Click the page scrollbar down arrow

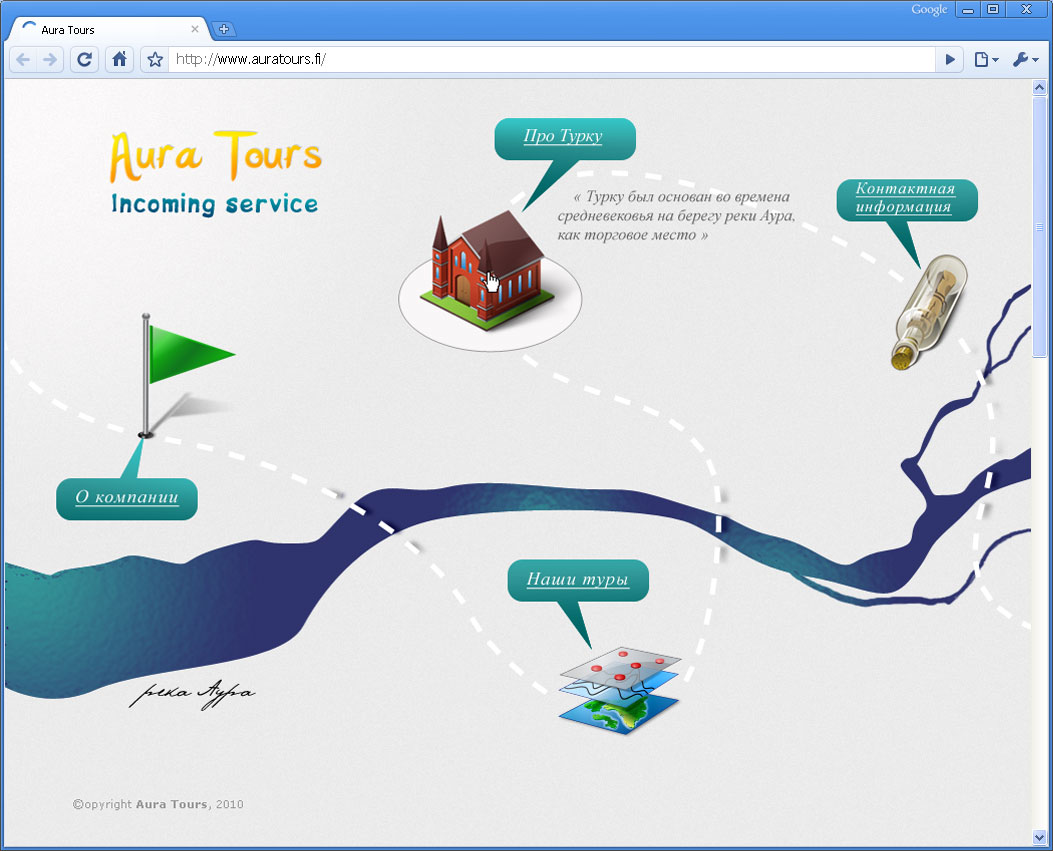click(1039, 837)
